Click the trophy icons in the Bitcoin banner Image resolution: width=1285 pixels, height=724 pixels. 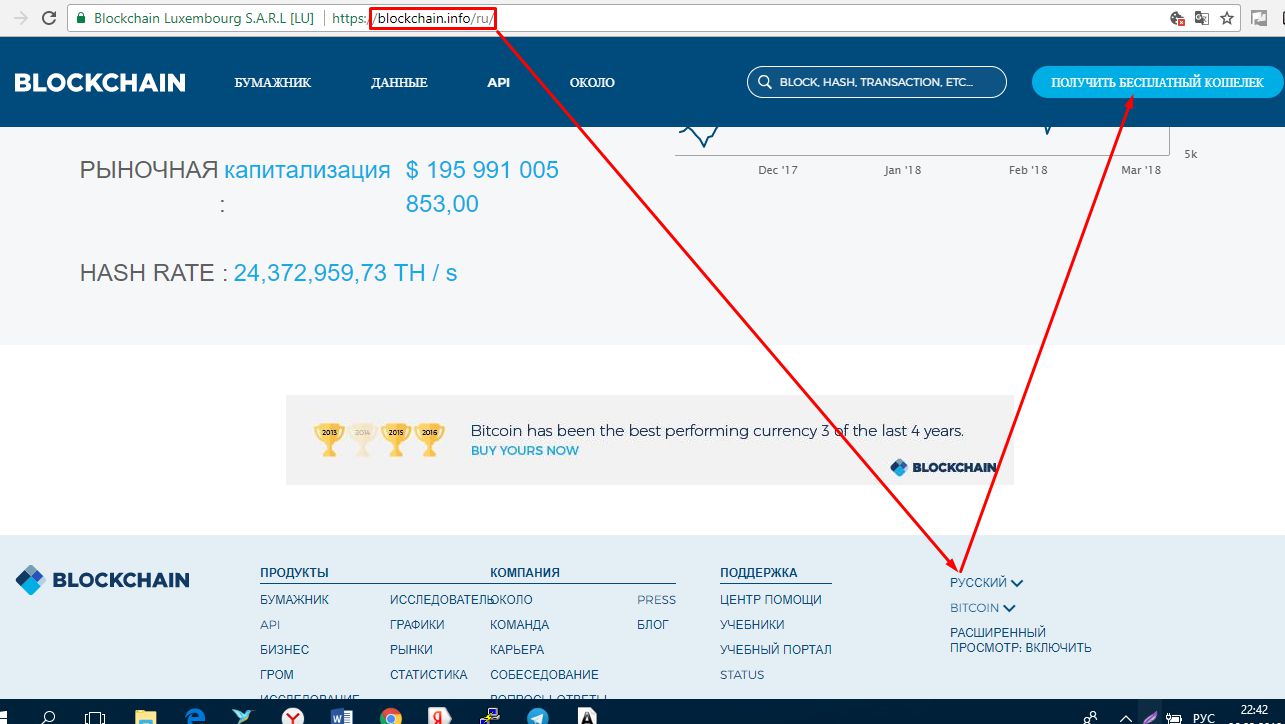pos(379,439)
